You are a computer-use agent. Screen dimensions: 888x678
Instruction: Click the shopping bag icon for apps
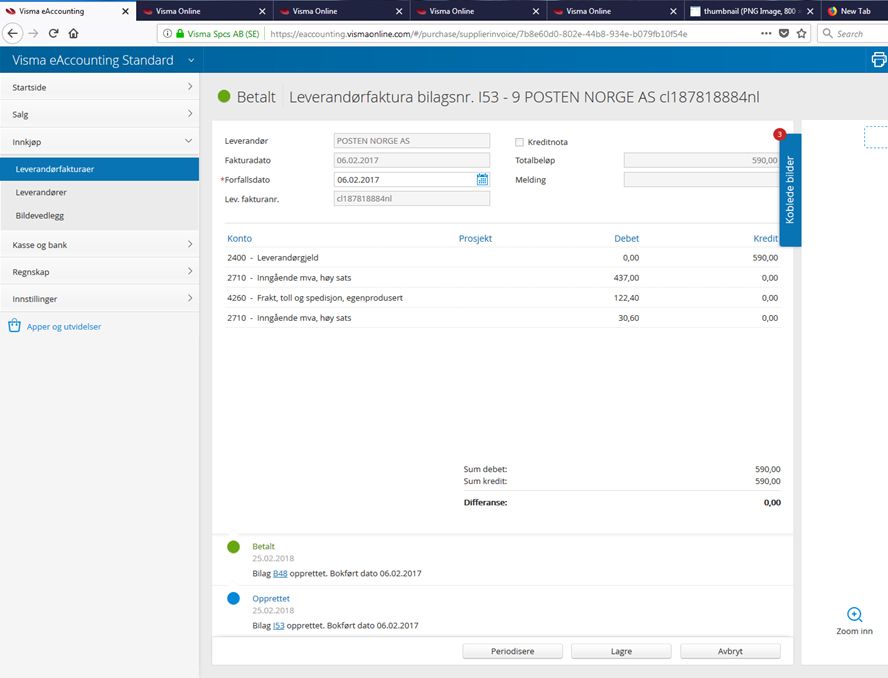(x=15, y=326)
